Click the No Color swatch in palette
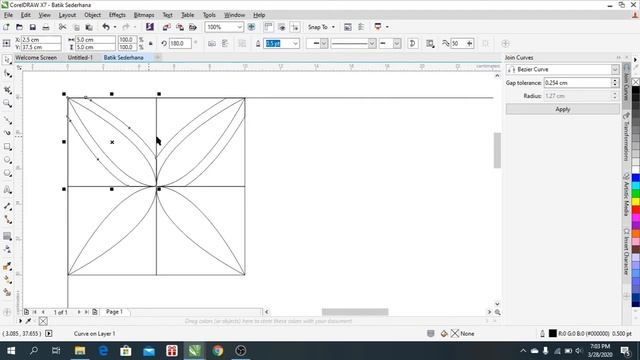Screen dimensions: 640x360 (636, 82)
